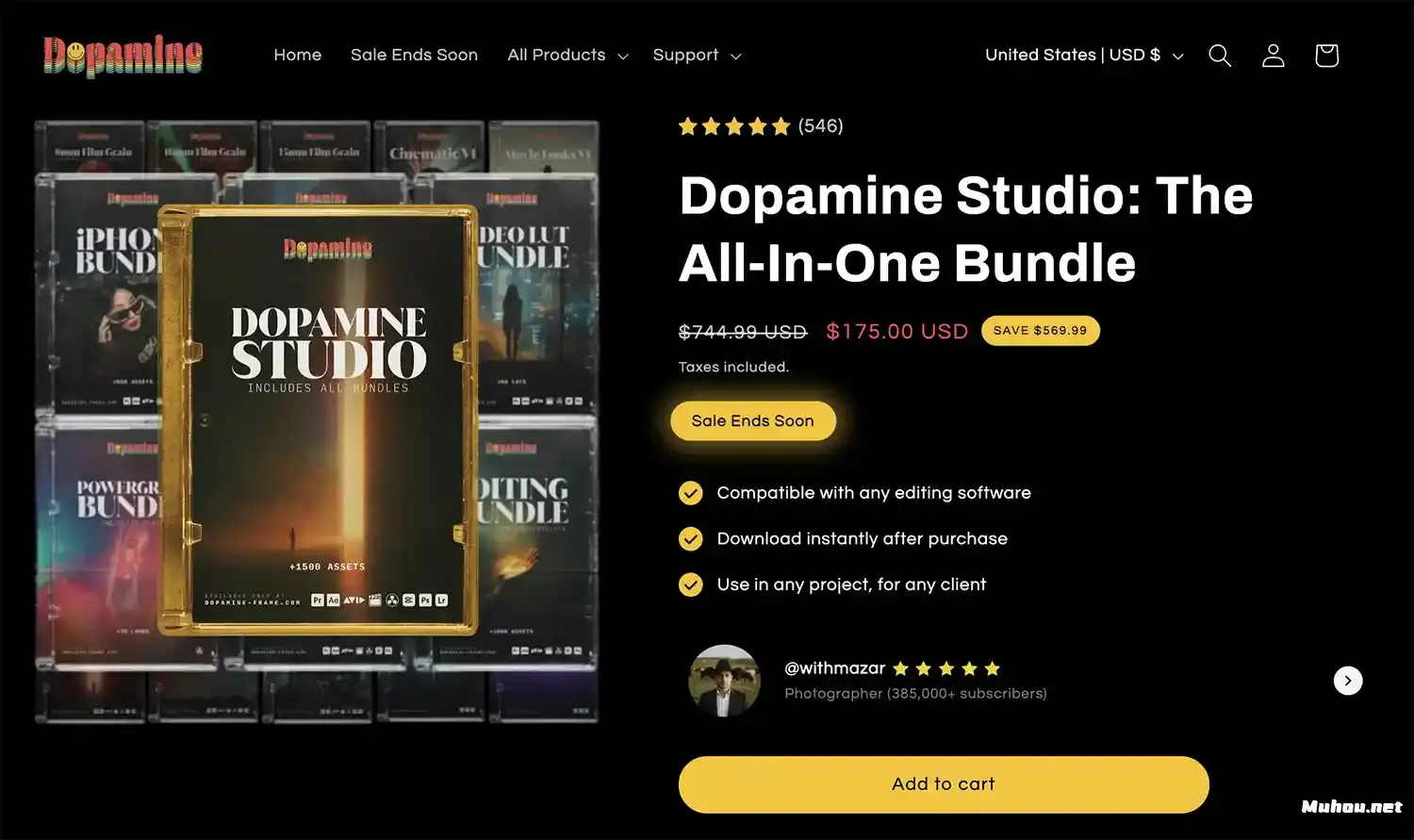Click the @withmazar profile avatar

(724, 681)
